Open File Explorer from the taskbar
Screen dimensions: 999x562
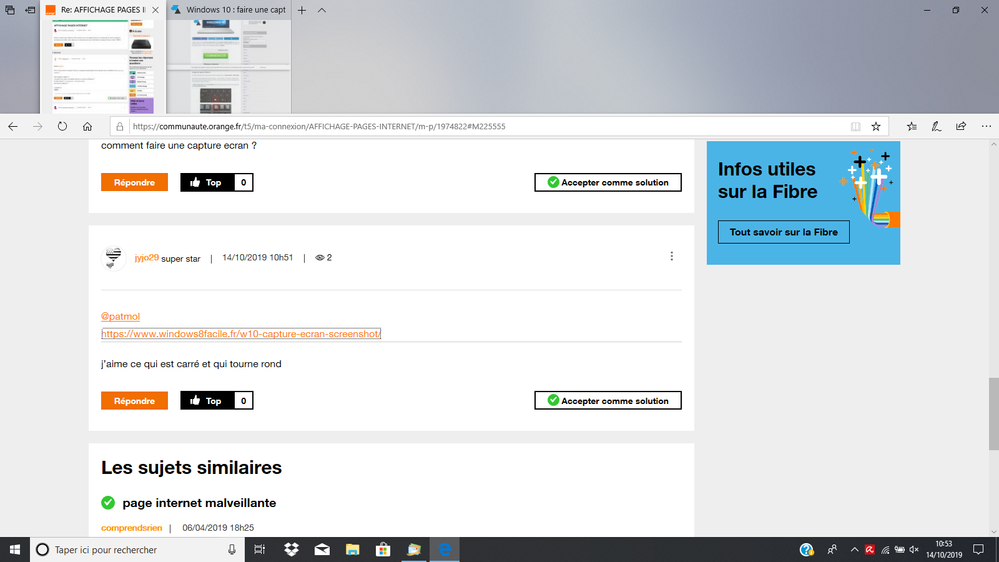point(352,549)
